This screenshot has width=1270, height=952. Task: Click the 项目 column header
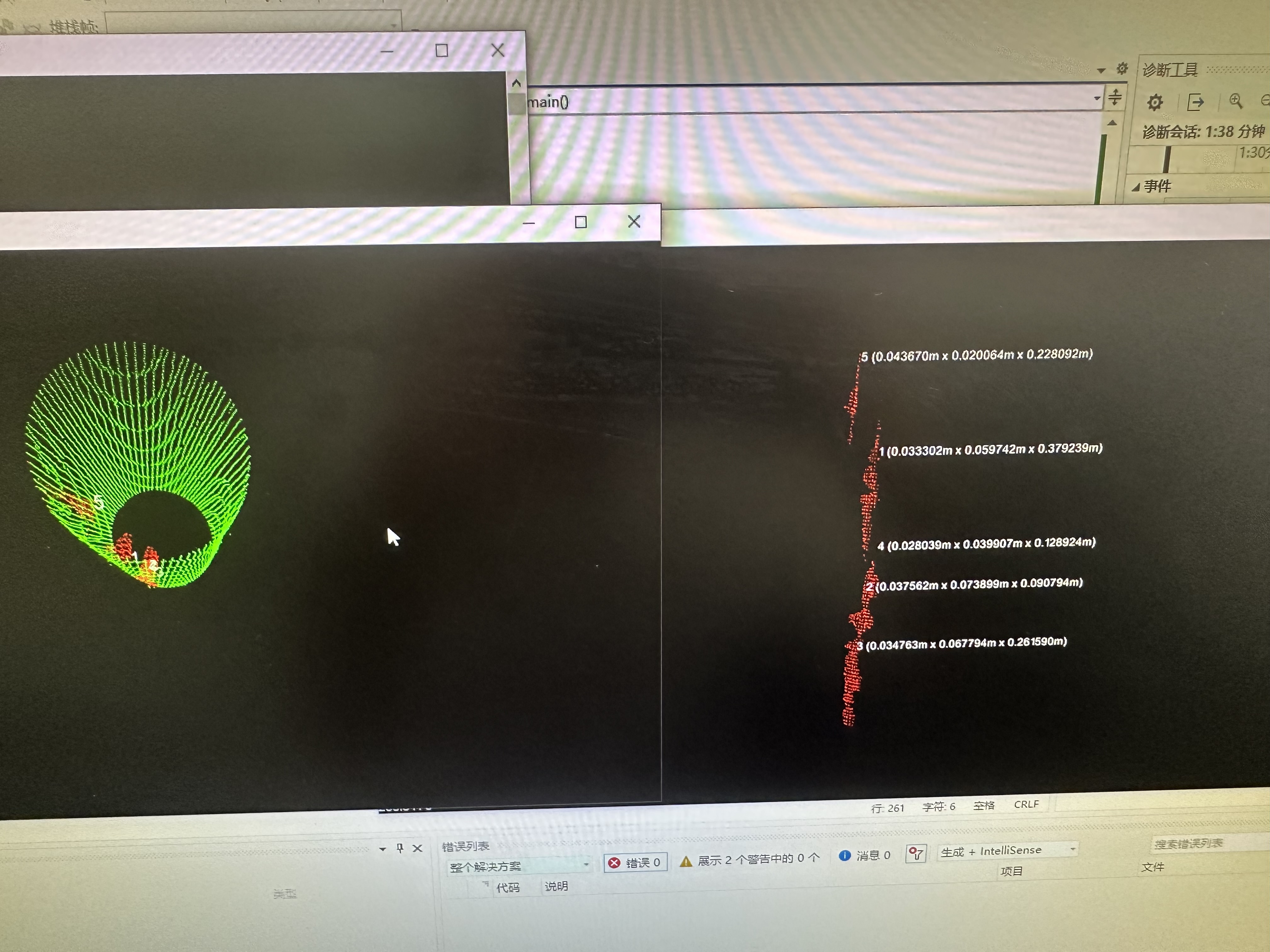[x=1011, y=871]
